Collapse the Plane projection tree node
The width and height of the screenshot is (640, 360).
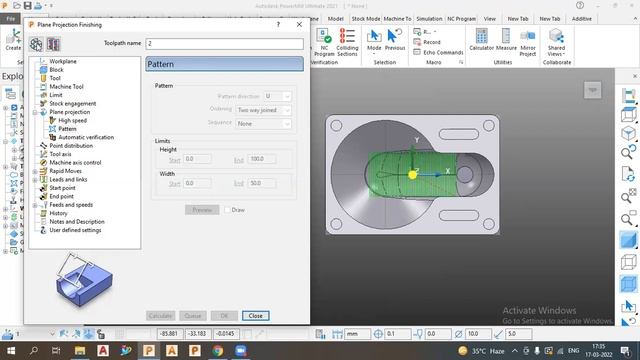click(x=35, y=112)
